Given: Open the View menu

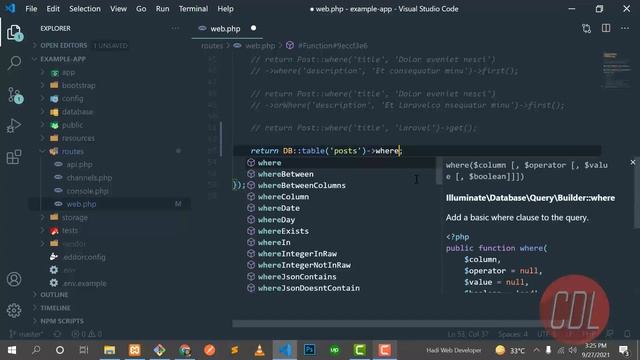Looking at the screenshot, I should coord(118,9).
